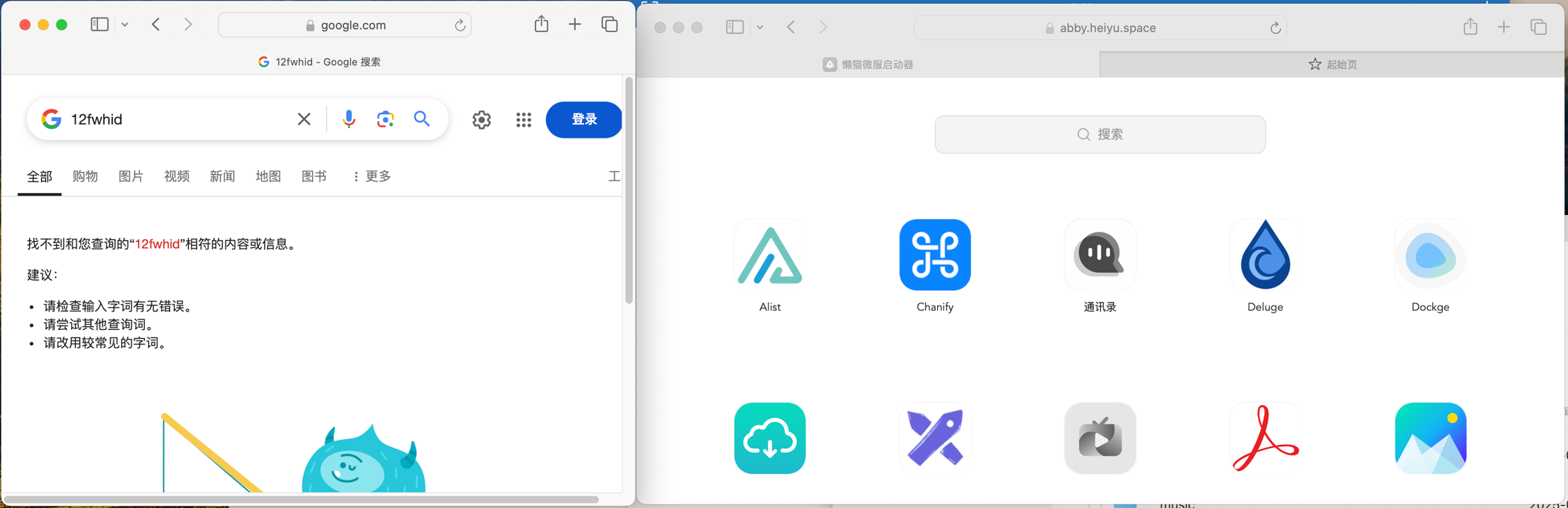Launch the Chanify app

(x=934, y=255)
